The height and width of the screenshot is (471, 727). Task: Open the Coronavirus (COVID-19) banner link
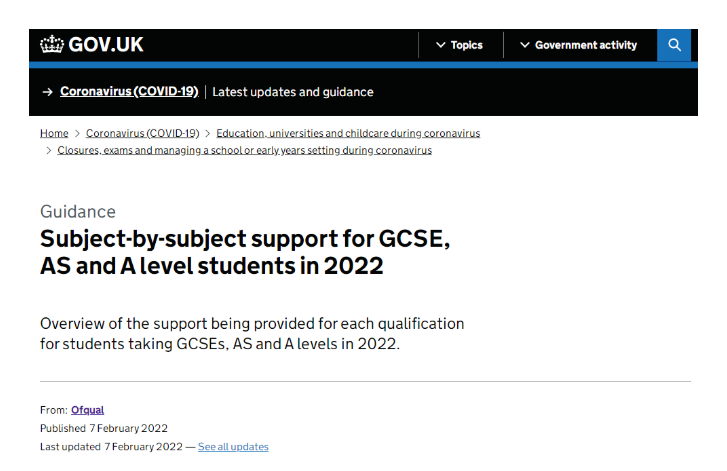pos(130,92)
